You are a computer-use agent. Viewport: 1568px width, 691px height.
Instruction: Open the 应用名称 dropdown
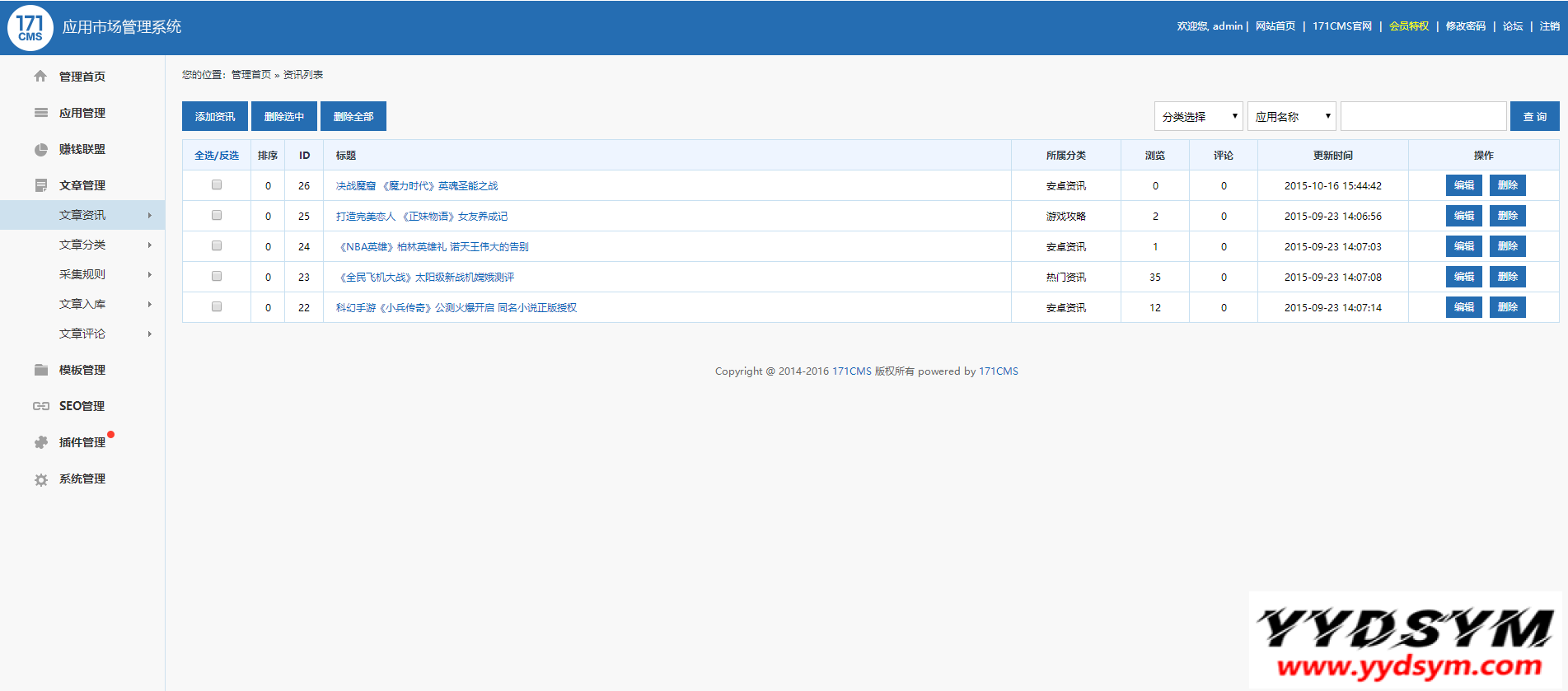1291,117
